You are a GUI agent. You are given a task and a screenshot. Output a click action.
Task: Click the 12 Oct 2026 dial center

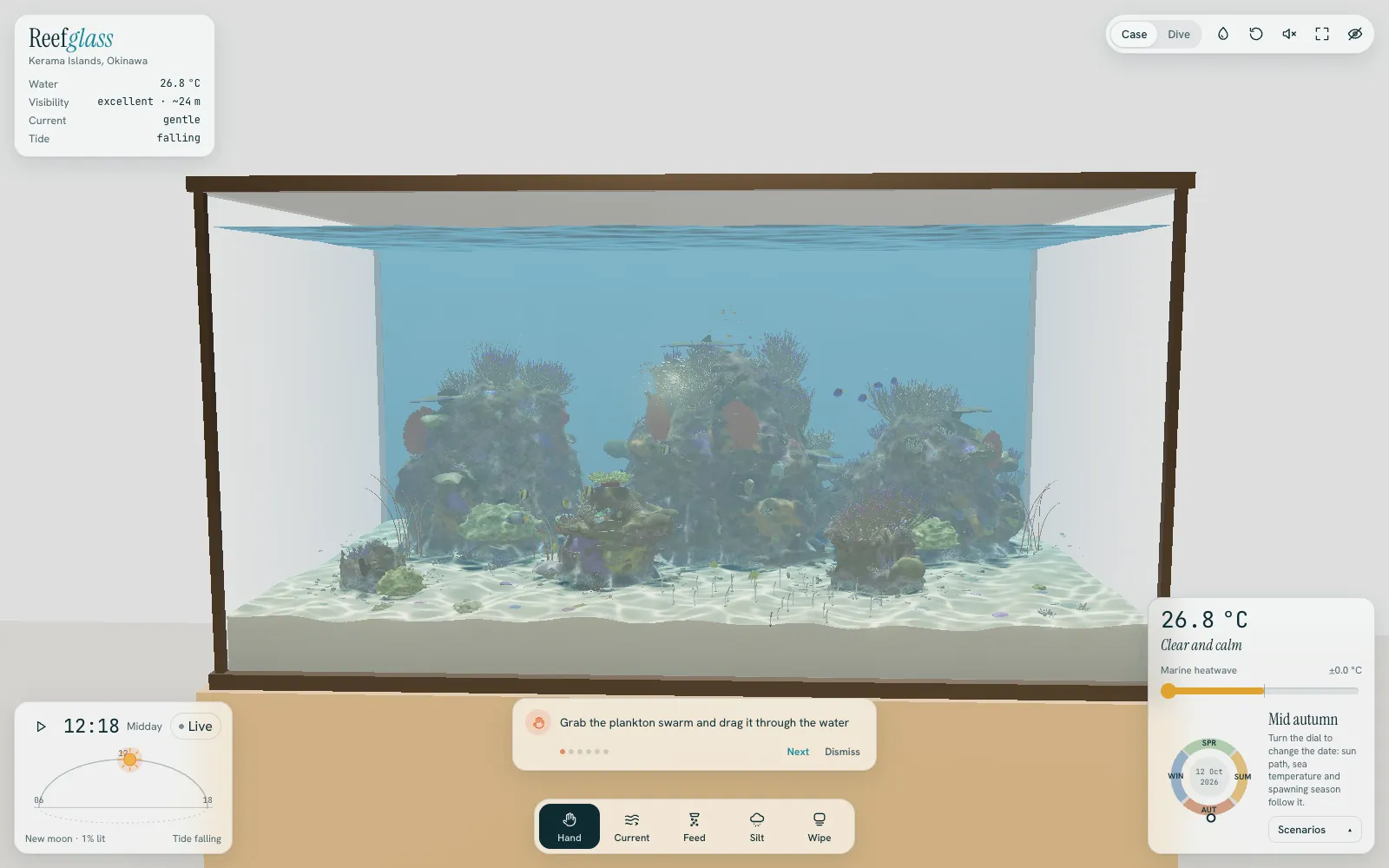tap(1208, 777)
